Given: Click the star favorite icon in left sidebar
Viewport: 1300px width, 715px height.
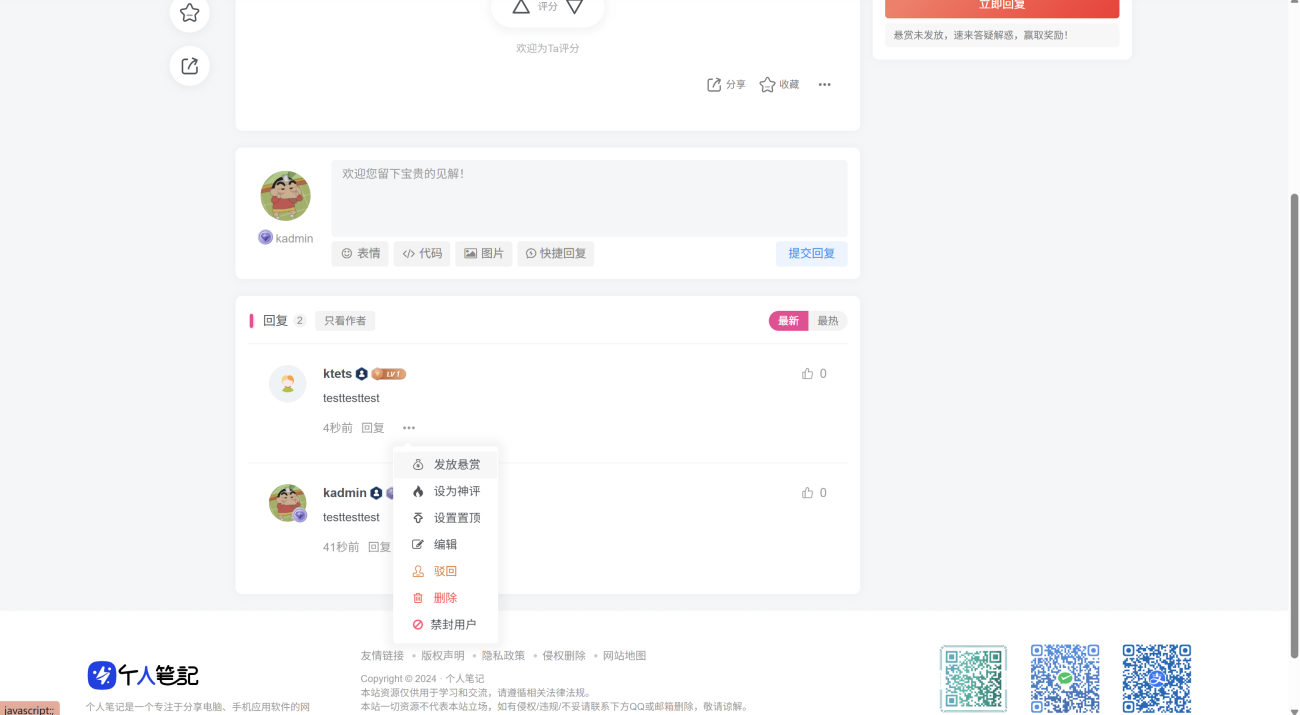Looking at the screenshot, I should tap(190, 13).
